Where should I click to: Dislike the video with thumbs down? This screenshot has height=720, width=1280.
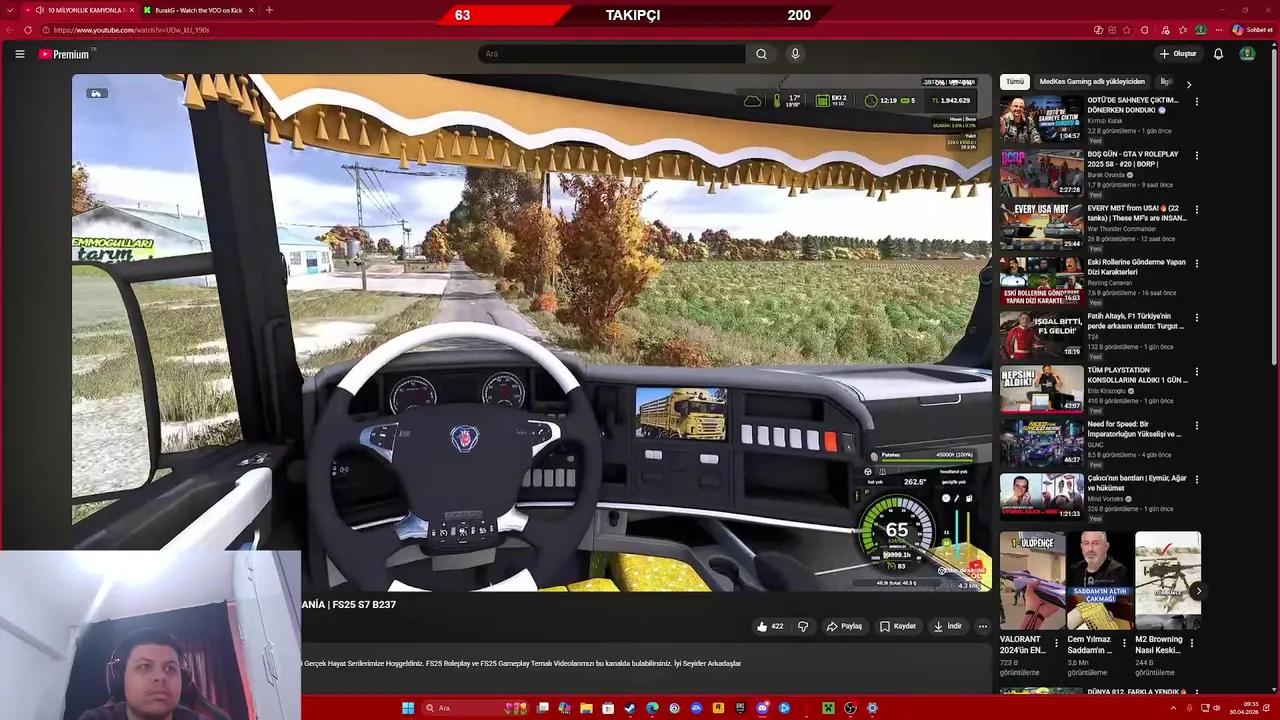[802, 626]
